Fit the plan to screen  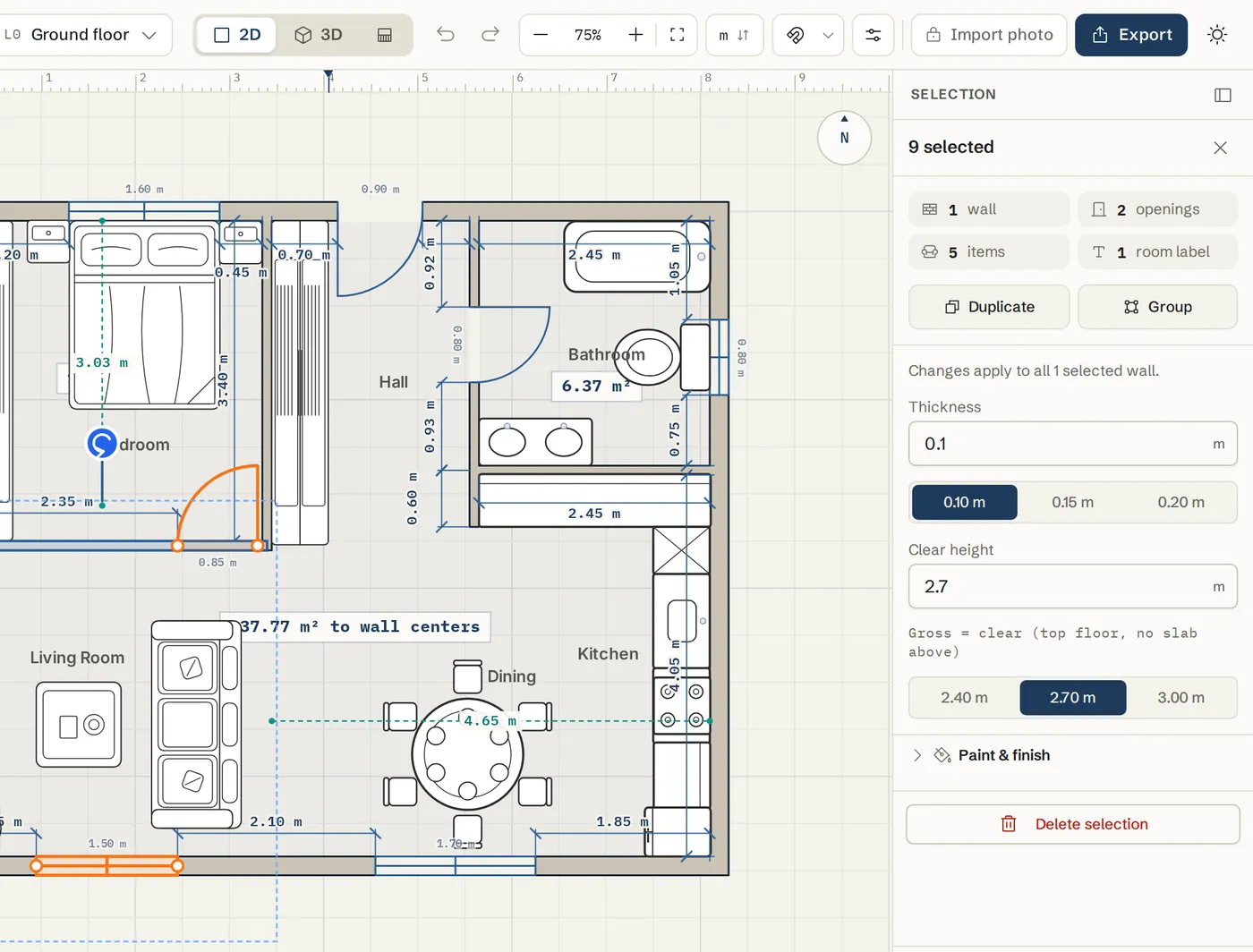(x=678, y=35)
